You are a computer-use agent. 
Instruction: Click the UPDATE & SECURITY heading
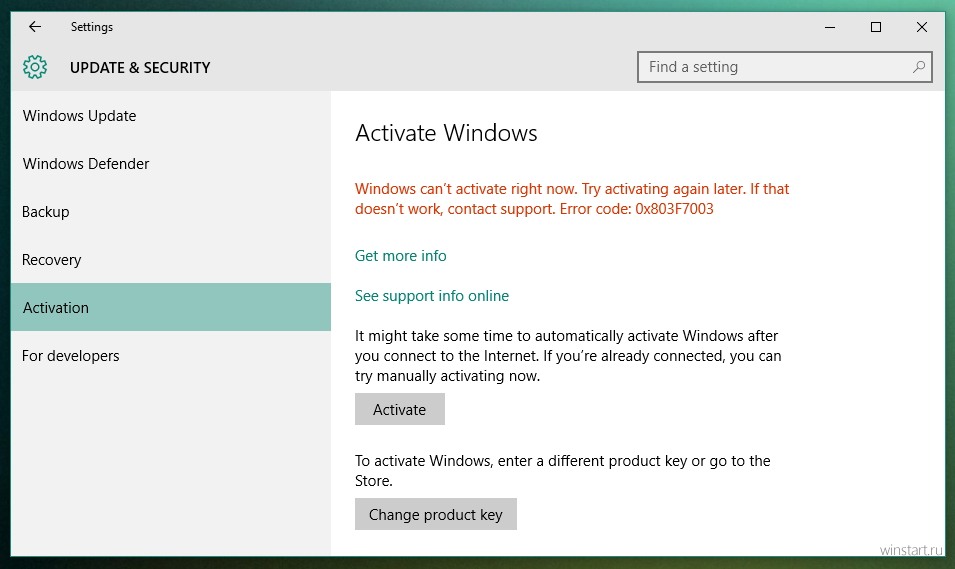point(140,68)
